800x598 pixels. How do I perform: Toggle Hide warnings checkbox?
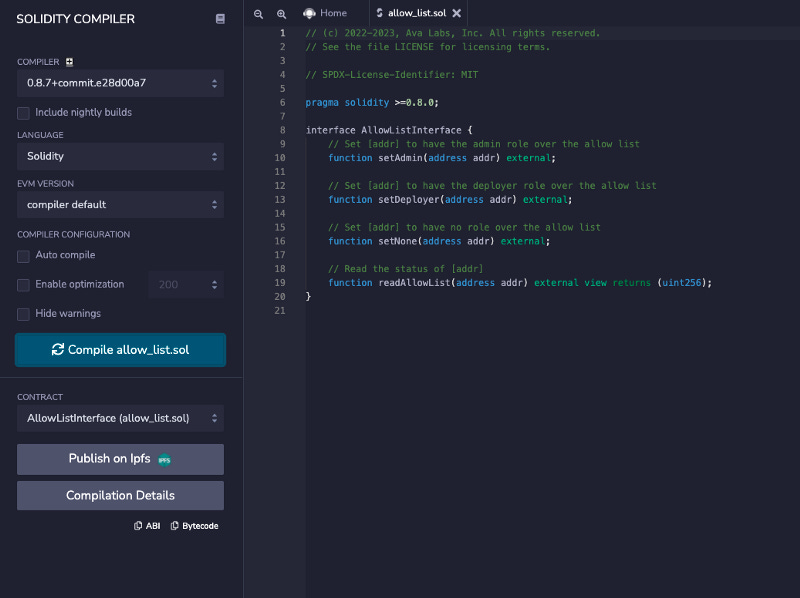[x=23, y=314]
